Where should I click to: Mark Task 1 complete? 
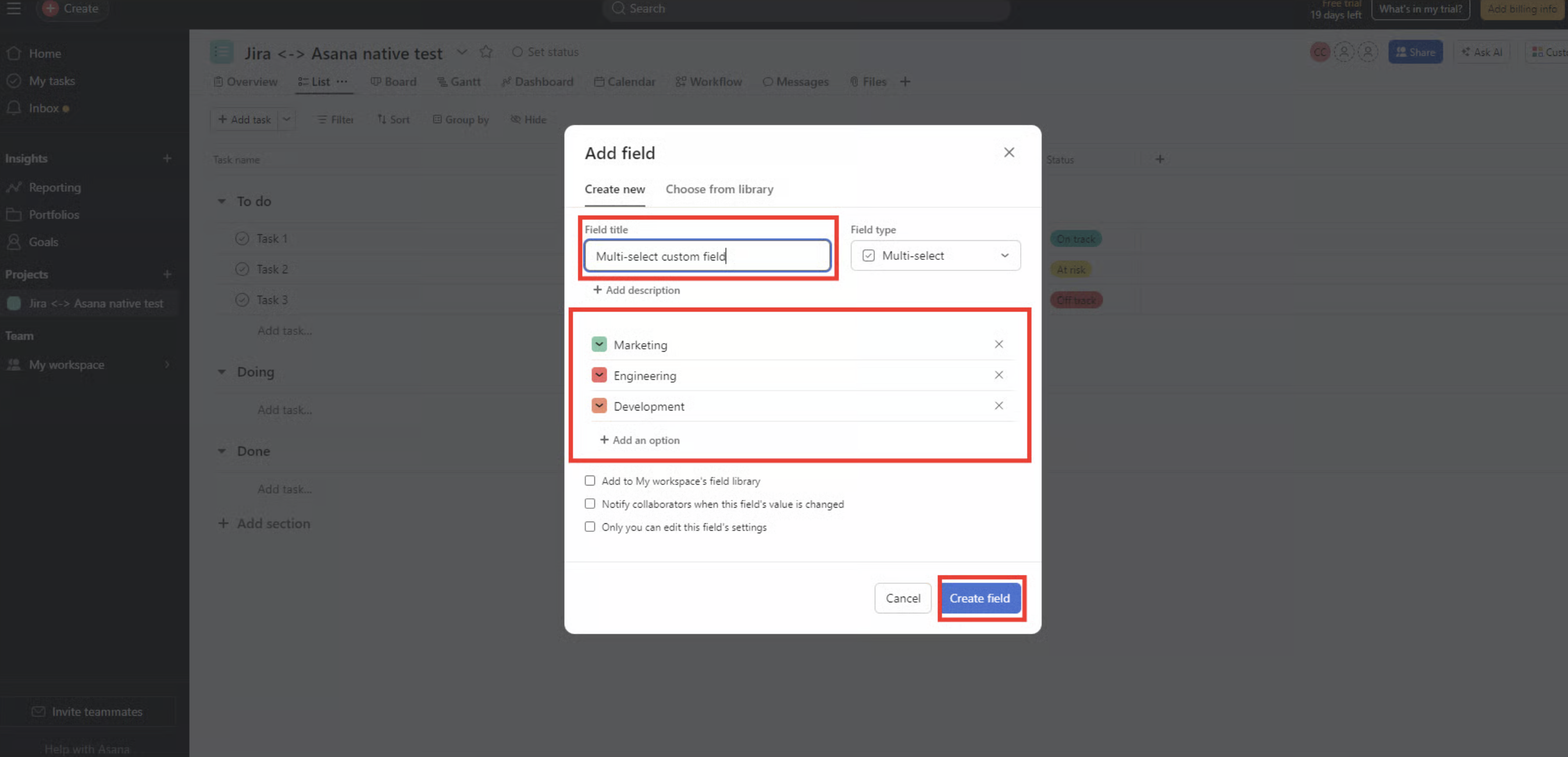tap(243, 238)
